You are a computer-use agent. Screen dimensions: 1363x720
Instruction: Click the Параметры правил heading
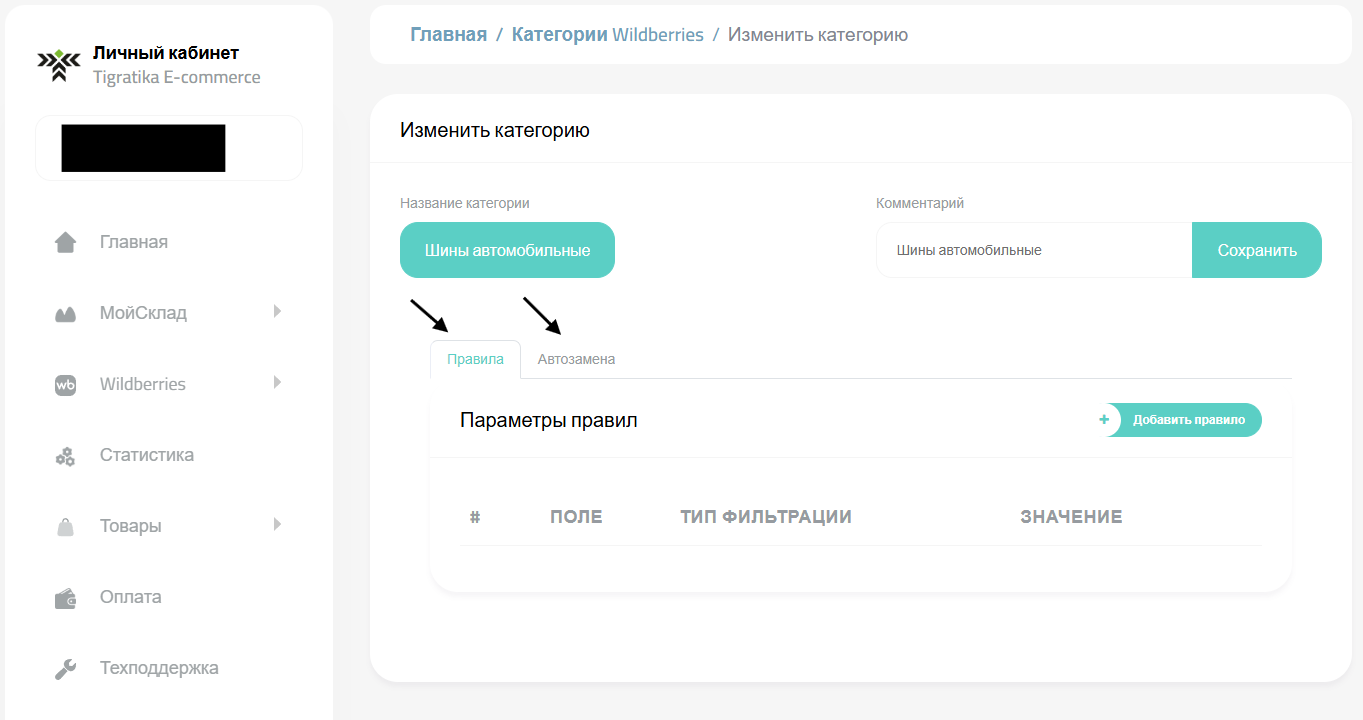pyautogui.click(x=549, y=420)
